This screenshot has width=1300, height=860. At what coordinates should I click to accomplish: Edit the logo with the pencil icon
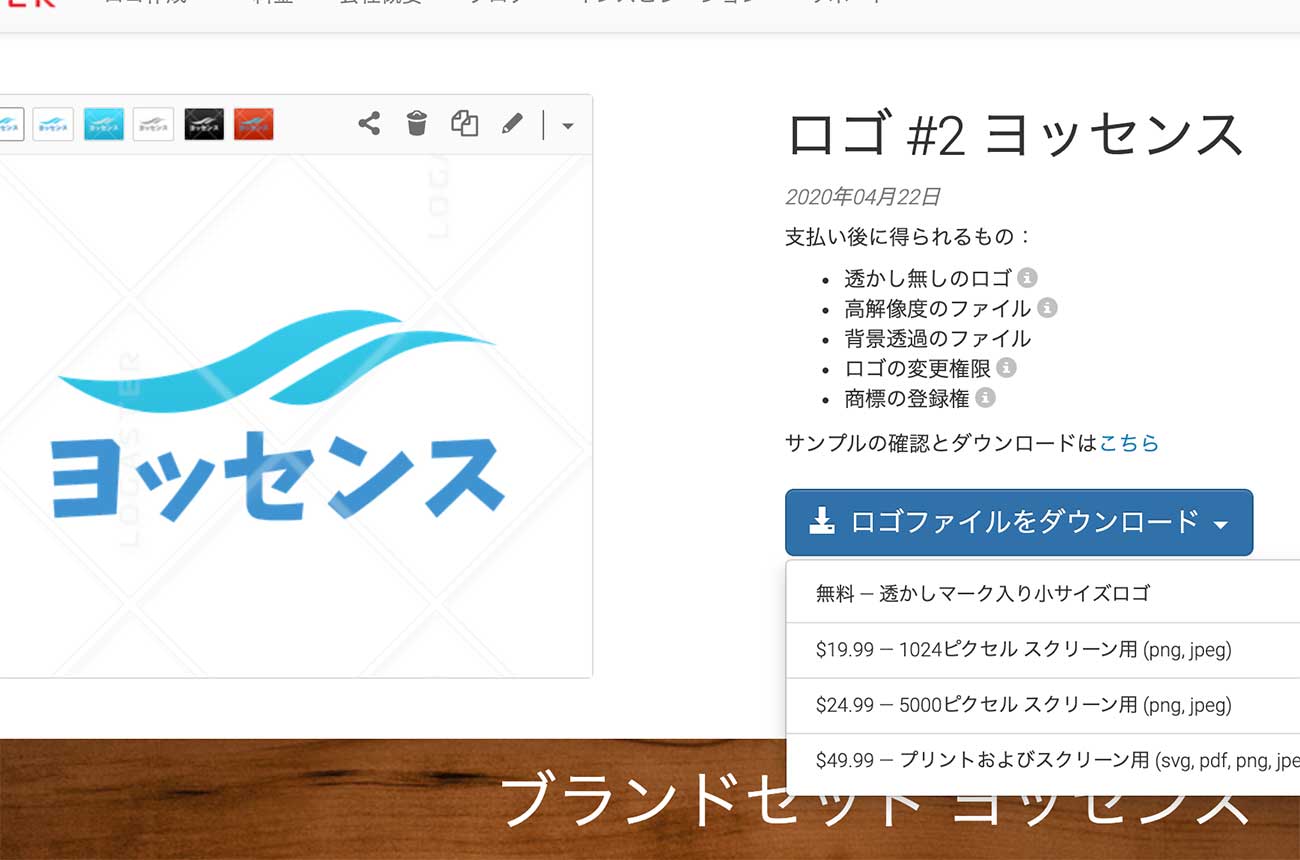point(512,124)
